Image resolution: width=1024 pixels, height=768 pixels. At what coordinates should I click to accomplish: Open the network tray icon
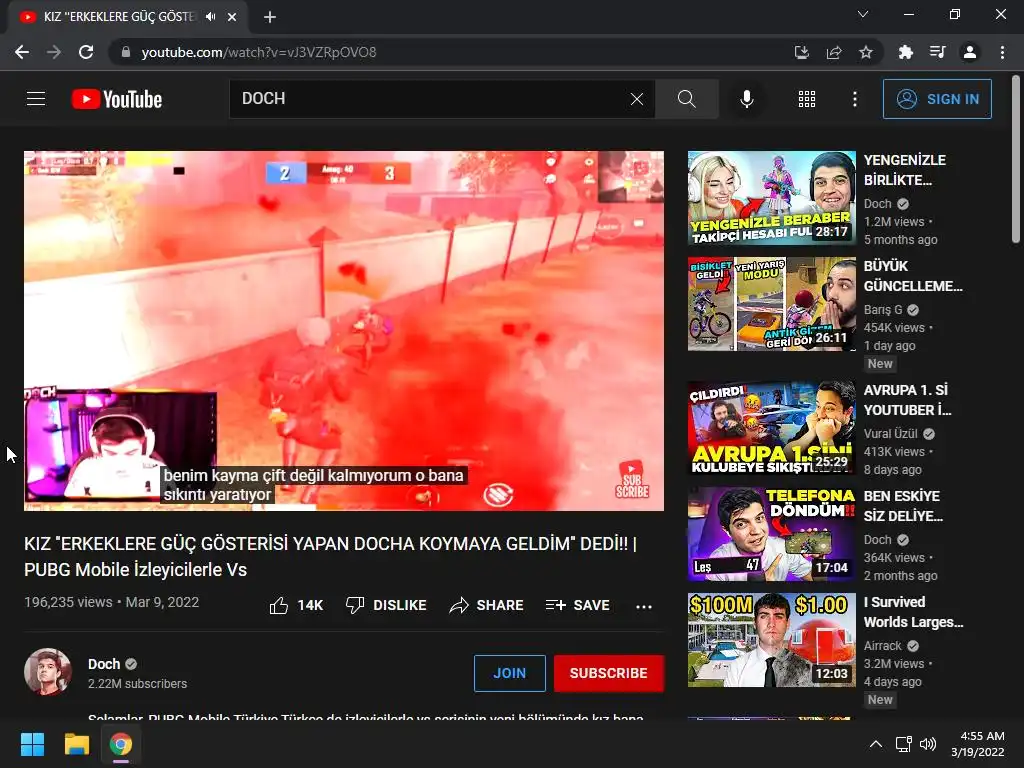[x=904, y=744]
